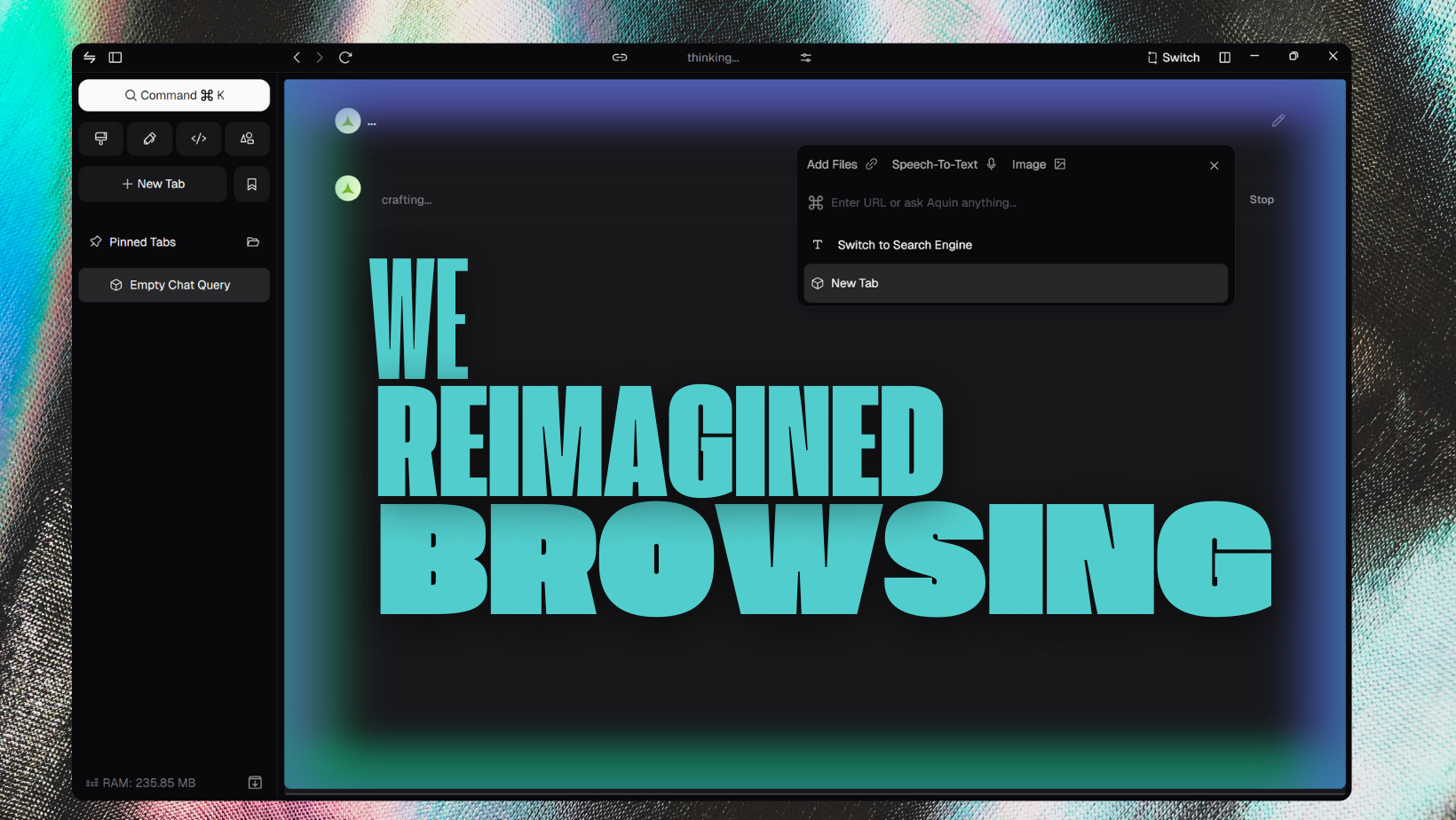Viewport: 1456px width, 820px height.
Task: Click the Stop button
Action: (1262, 199)
